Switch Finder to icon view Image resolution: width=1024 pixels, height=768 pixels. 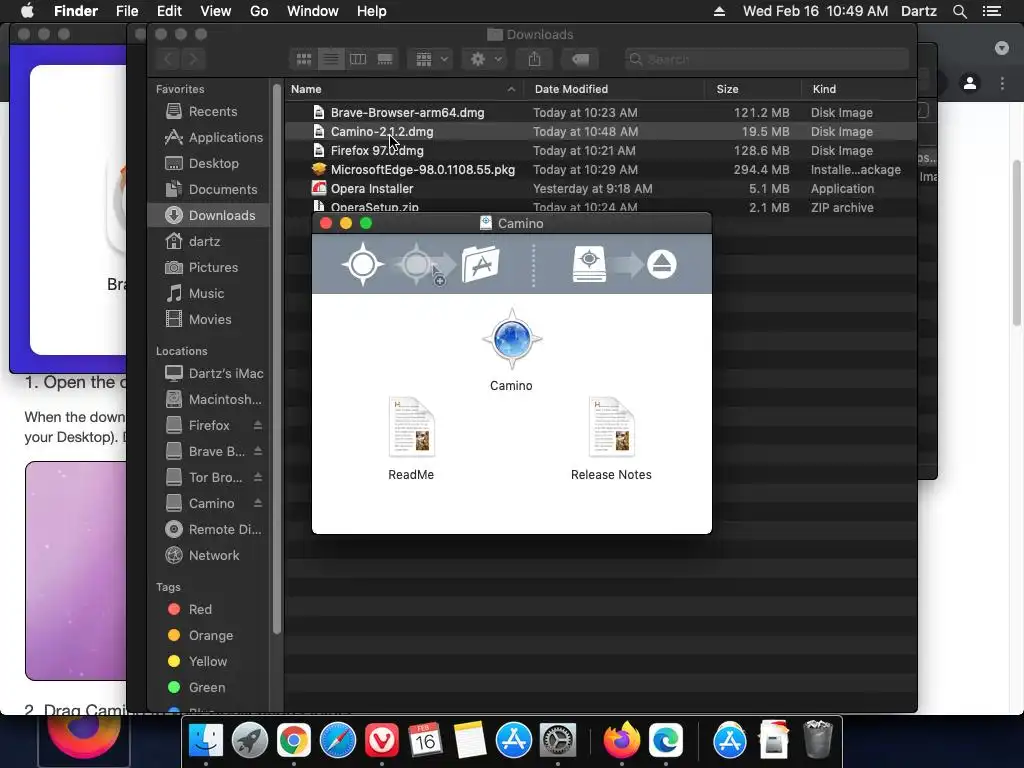click(x=304, y=59)
